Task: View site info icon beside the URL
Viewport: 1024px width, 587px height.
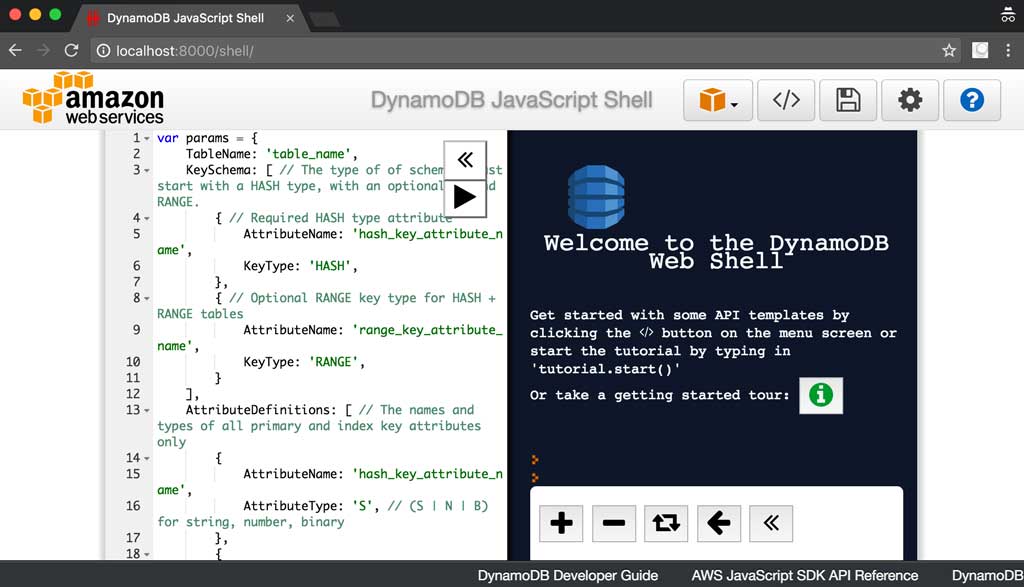Action: tap(103, 50)
